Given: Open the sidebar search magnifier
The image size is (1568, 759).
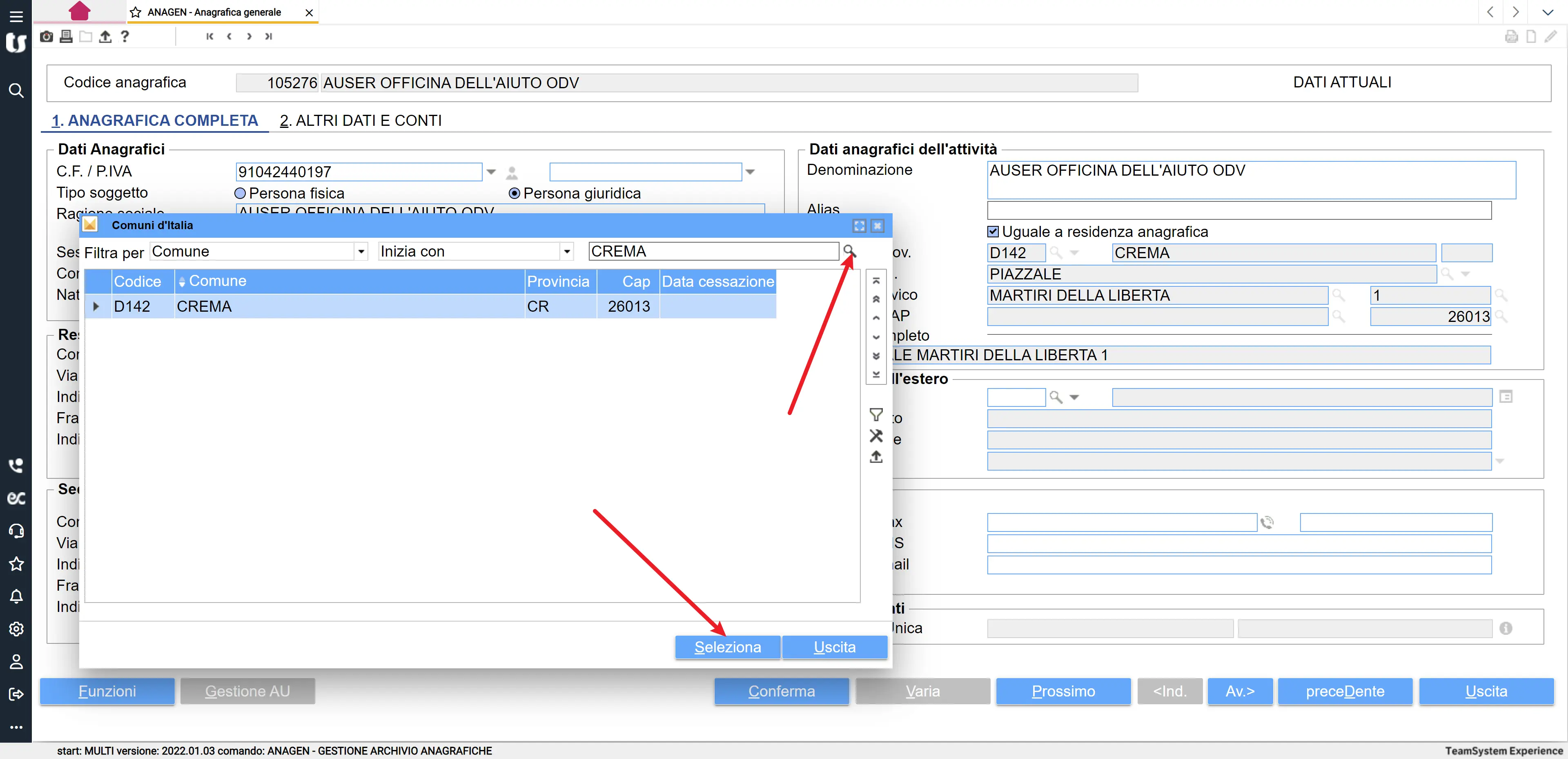Looking at the screenshot, I should [x=16, y=91].
